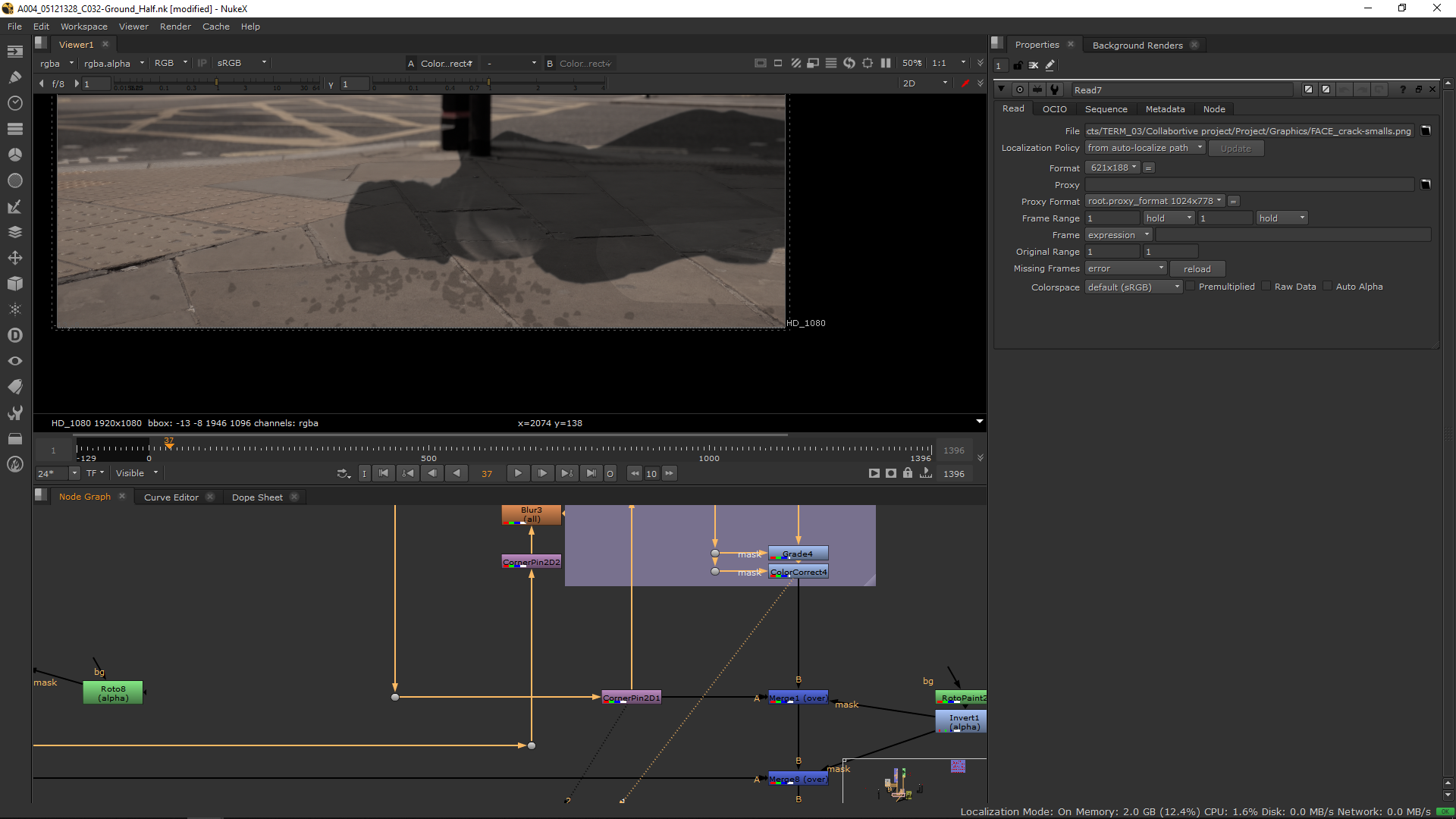Open the Render menu
Screen dimensions: 1456x819
175,27
